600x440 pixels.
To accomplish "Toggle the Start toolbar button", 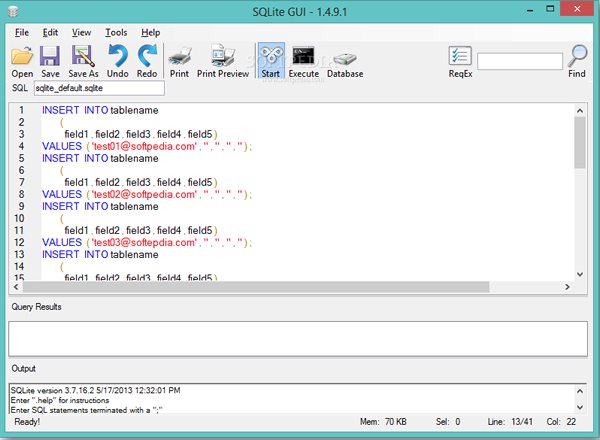I will click(x=271, y=60).
